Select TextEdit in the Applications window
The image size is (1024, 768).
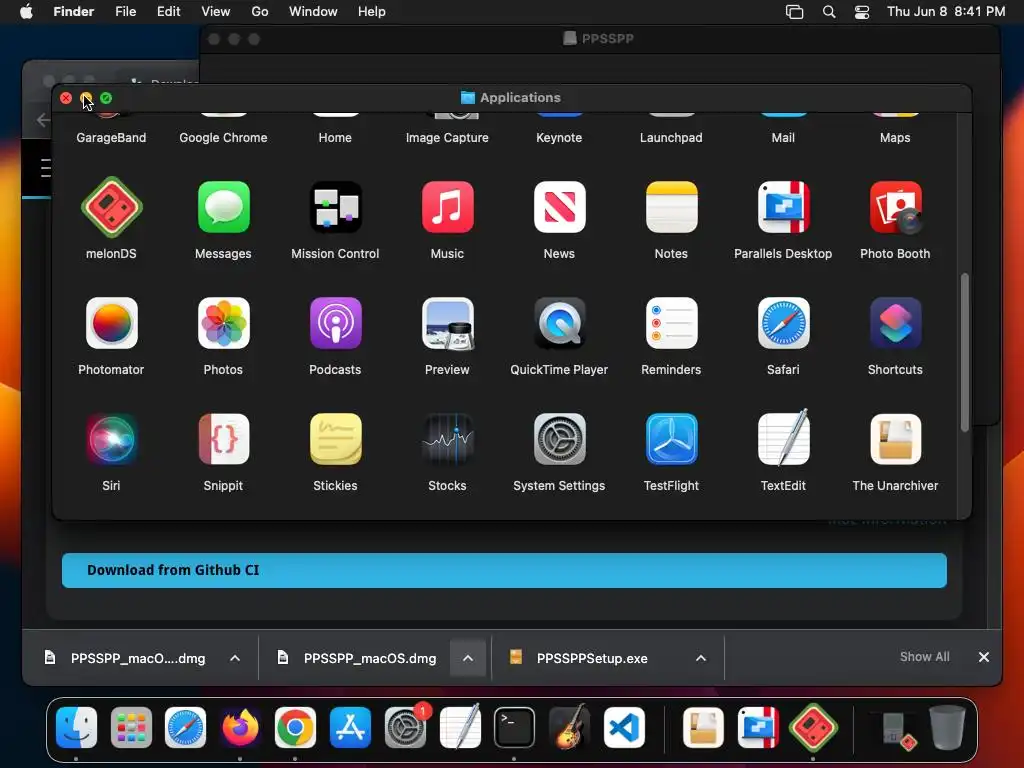(783, 438)
